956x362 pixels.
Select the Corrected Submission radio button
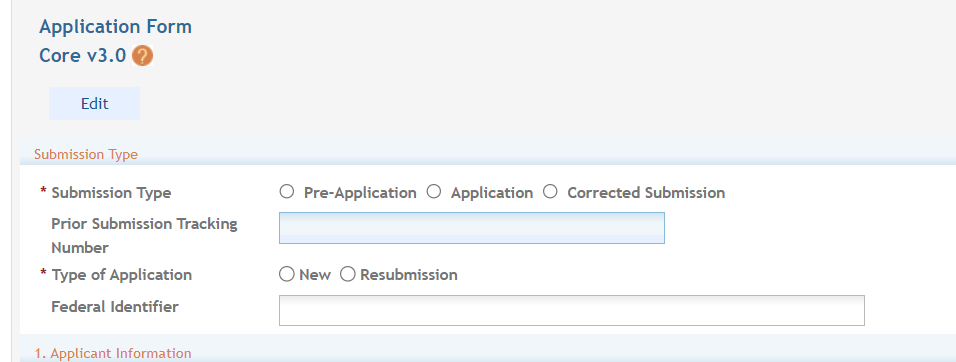tap(550, 192)
